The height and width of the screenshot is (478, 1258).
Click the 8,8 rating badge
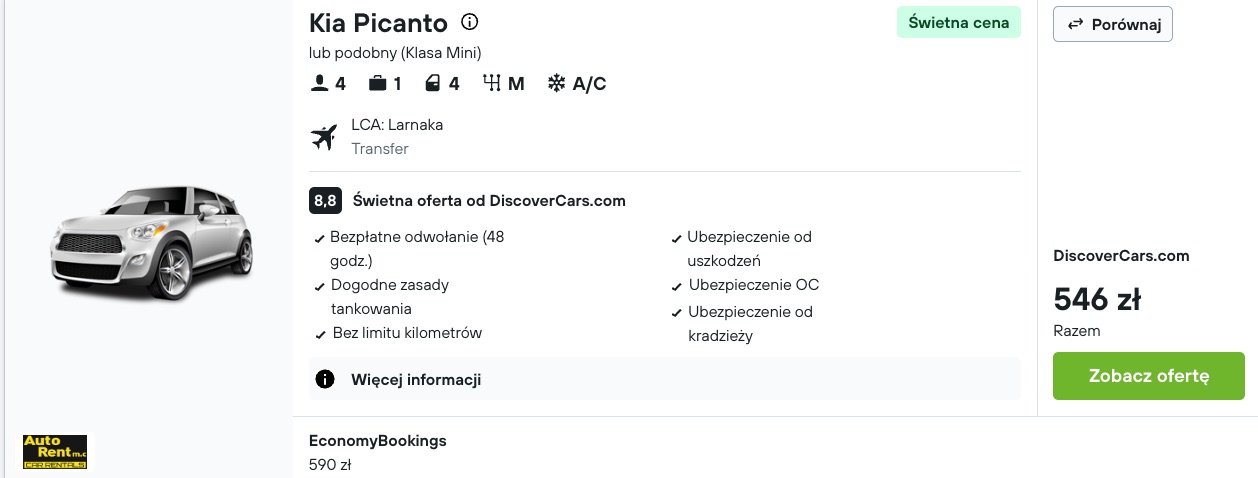(x=325, y=200)
